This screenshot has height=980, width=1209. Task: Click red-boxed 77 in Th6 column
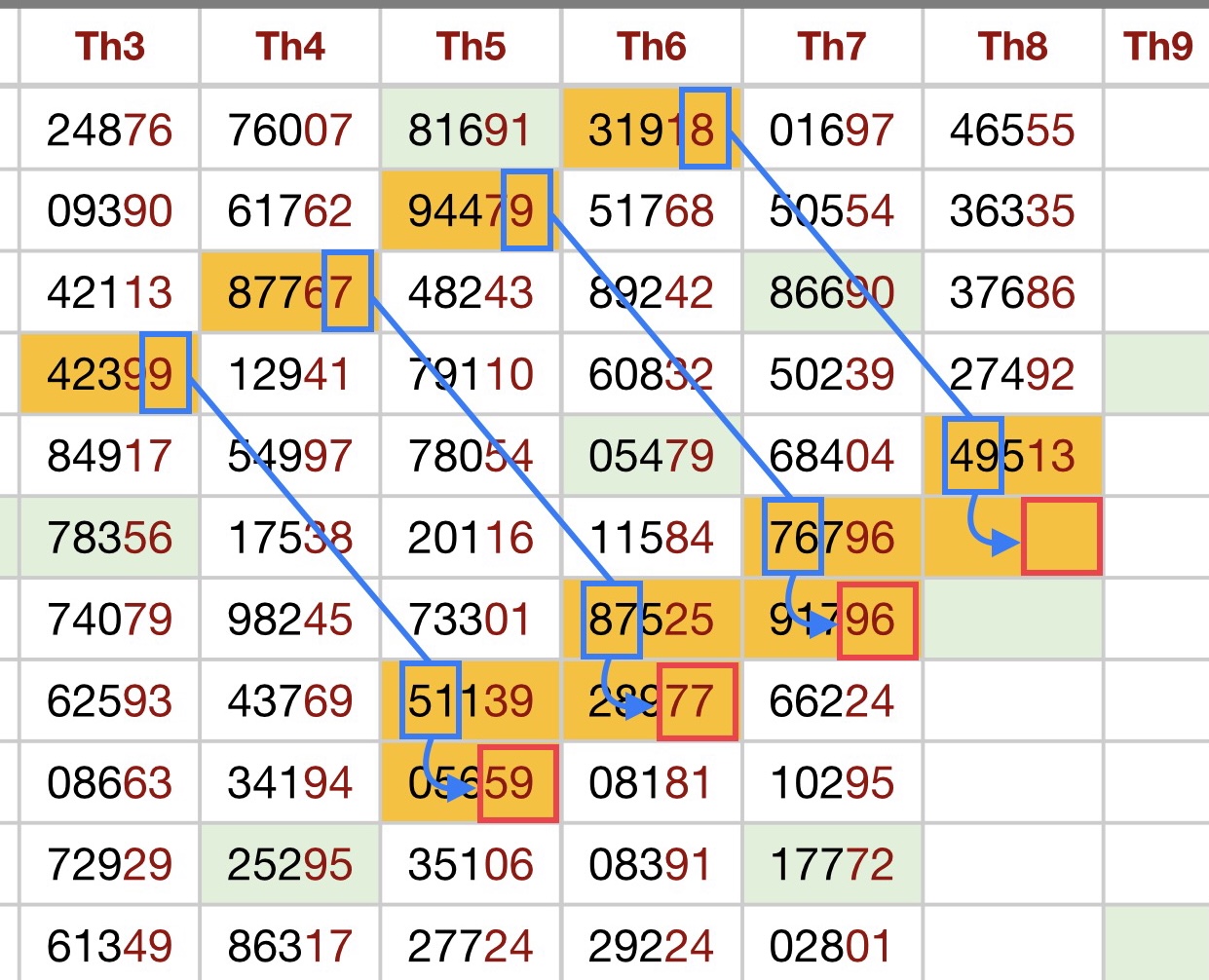697,701
